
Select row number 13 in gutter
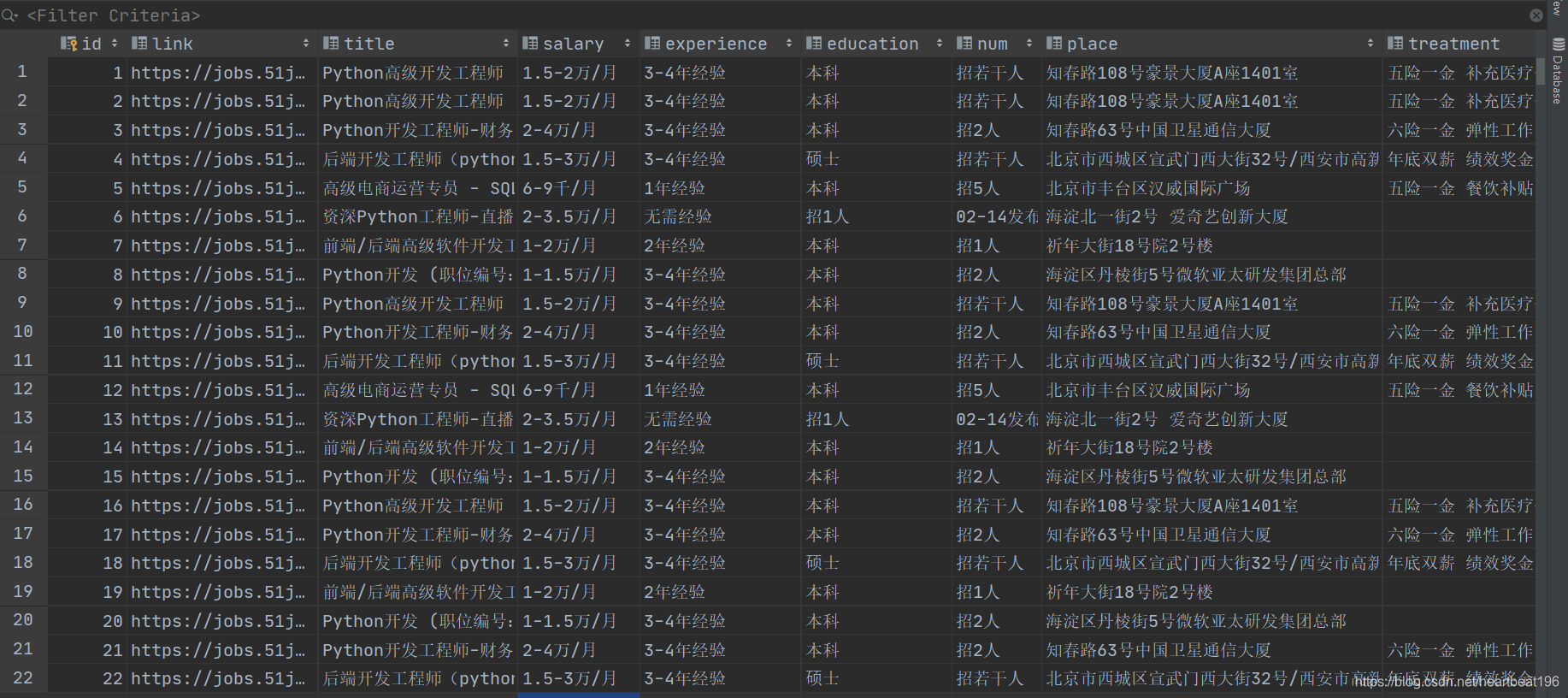(22, 418)
